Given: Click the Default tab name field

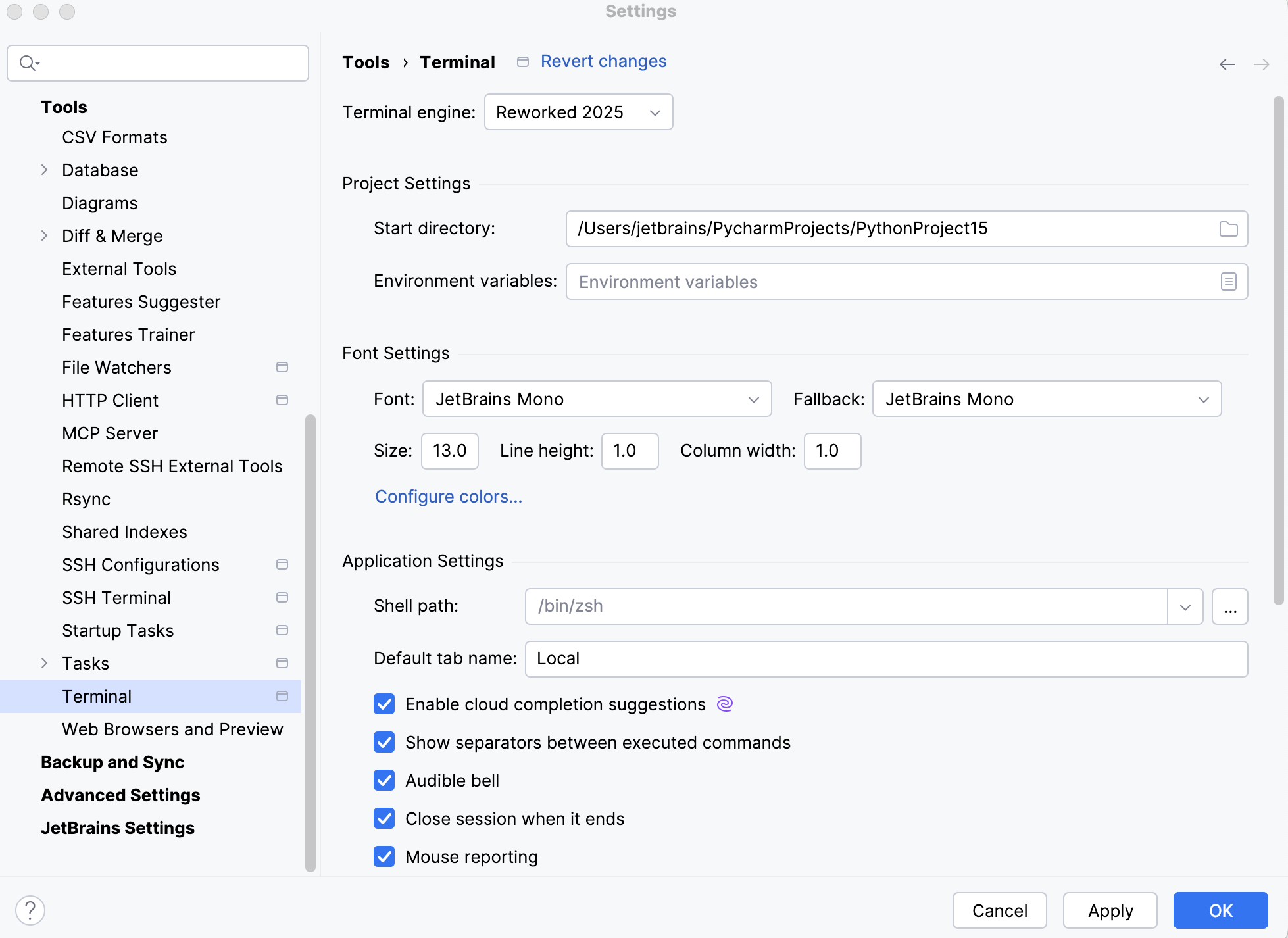Looking at the screenshot, I should coord(885,658).
